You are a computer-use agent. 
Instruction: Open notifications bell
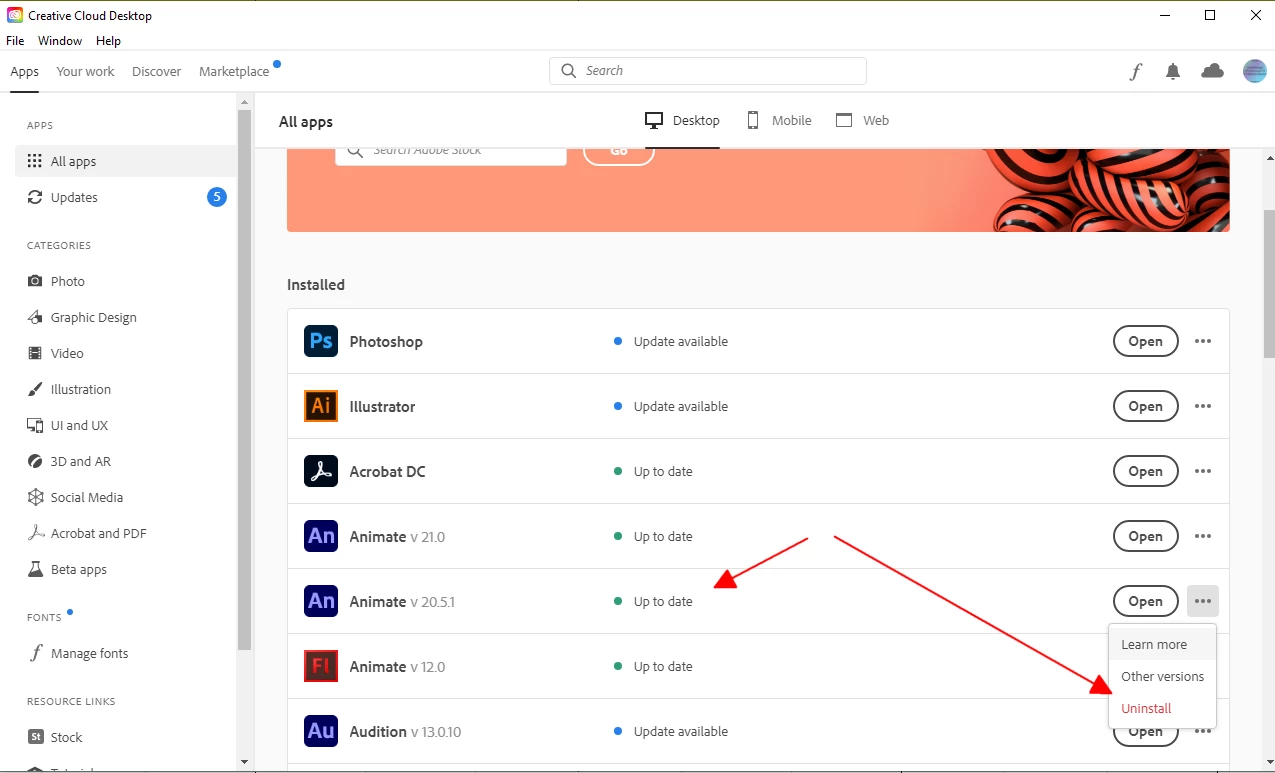click(1173, 71)
